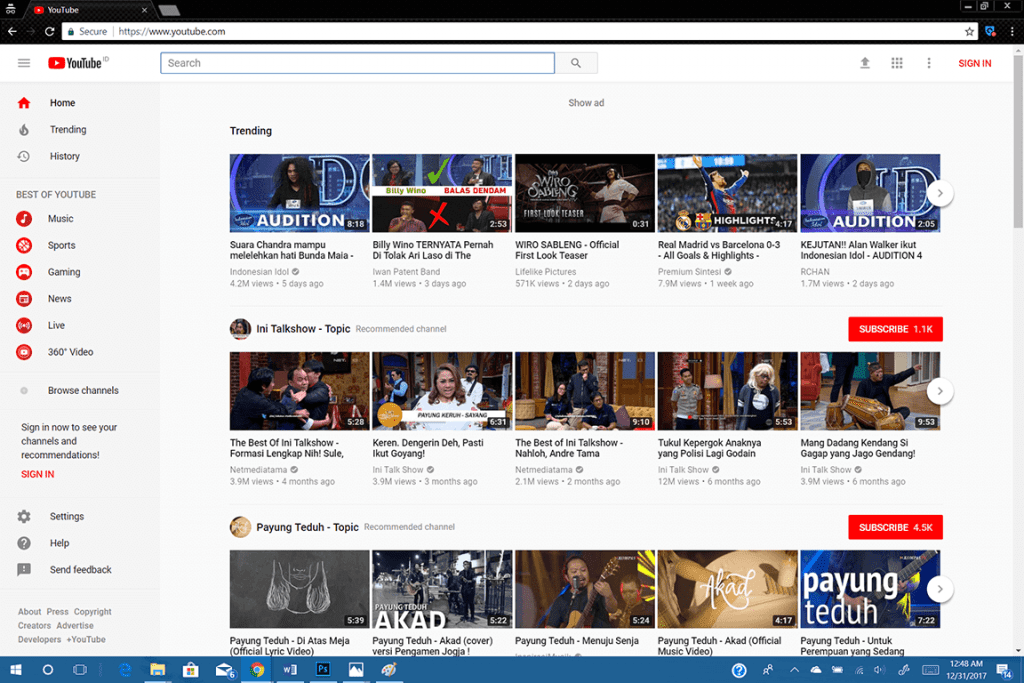Open the YouTube apps grid
The image size is (1024, 683).
[x=897, y=63]
